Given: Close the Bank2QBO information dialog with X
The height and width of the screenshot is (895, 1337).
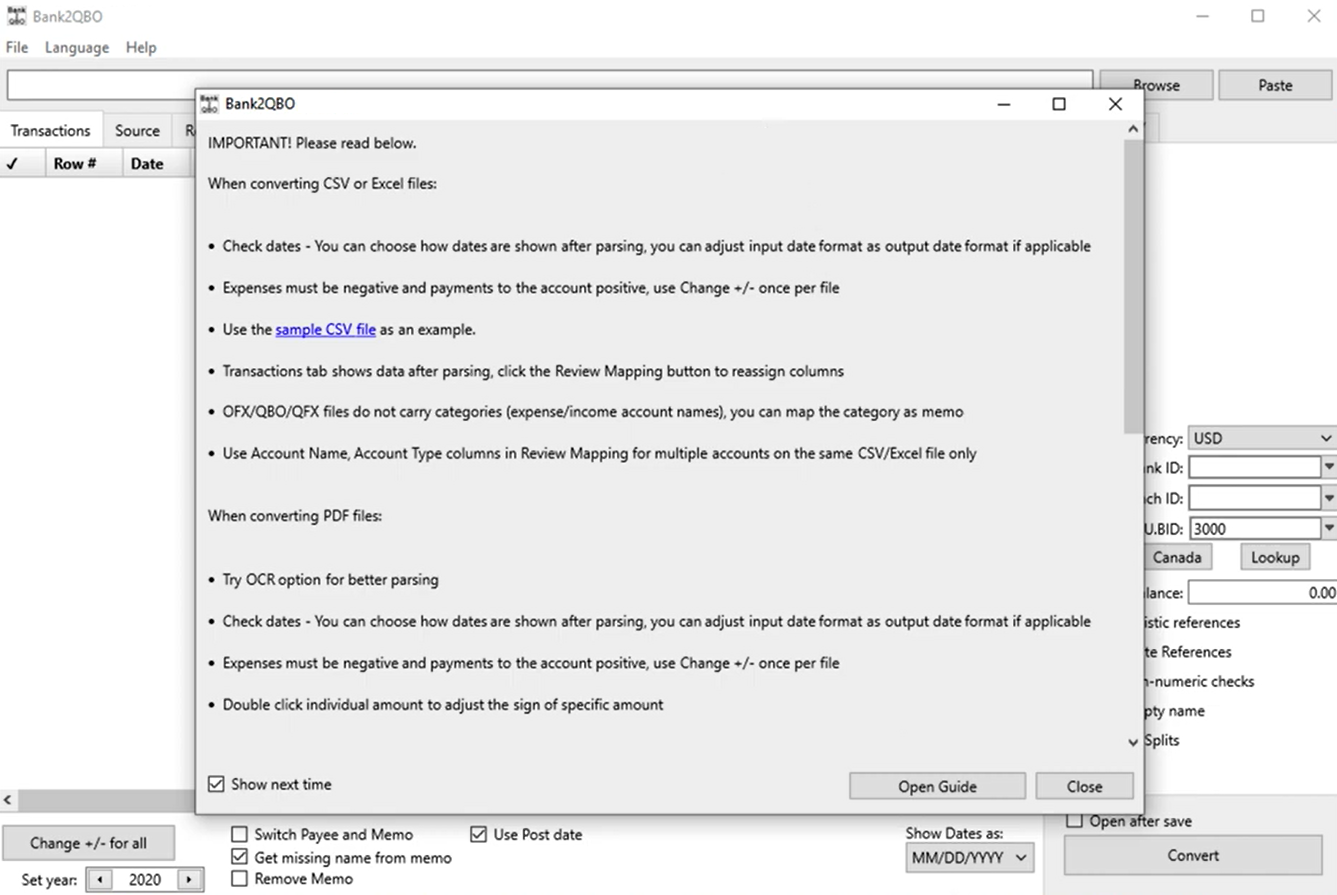Looking at the screenshot, I should (1116, 104).
